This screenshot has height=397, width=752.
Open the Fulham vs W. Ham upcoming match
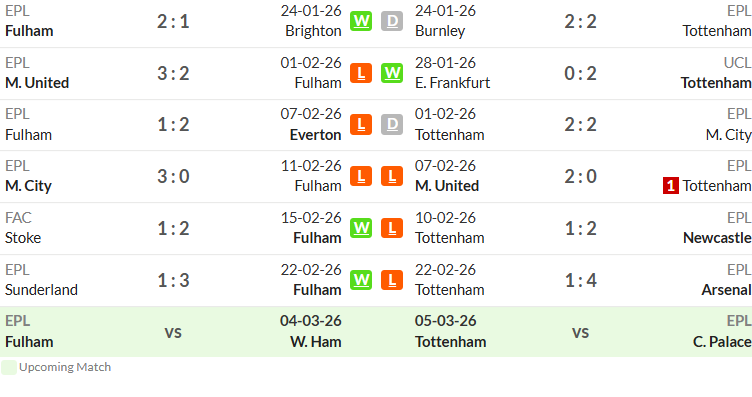pyautogui.click(x=173, y=332)
